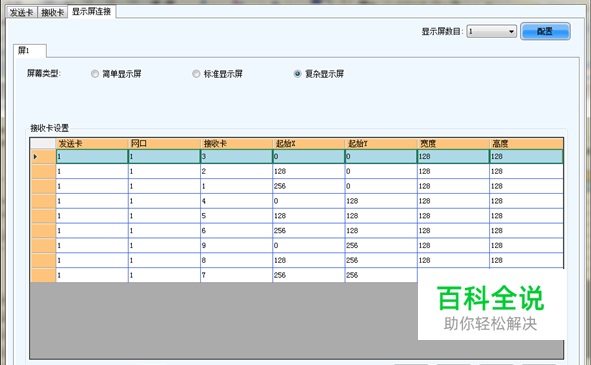Screen dimensions: 591x365
Task: Click the 起始Y cell 0 in the highlighted row
Action: [x=381, y=156]
